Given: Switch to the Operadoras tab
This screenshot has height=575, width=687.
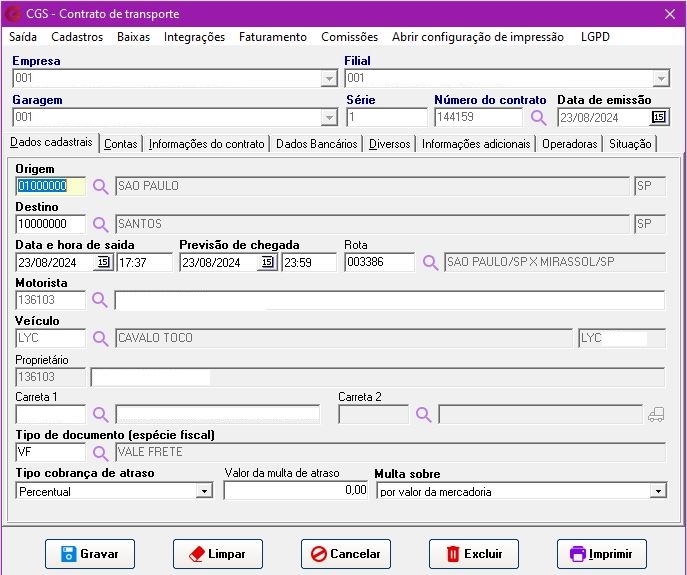Looking at the screenshot, I should coord(570,144).
